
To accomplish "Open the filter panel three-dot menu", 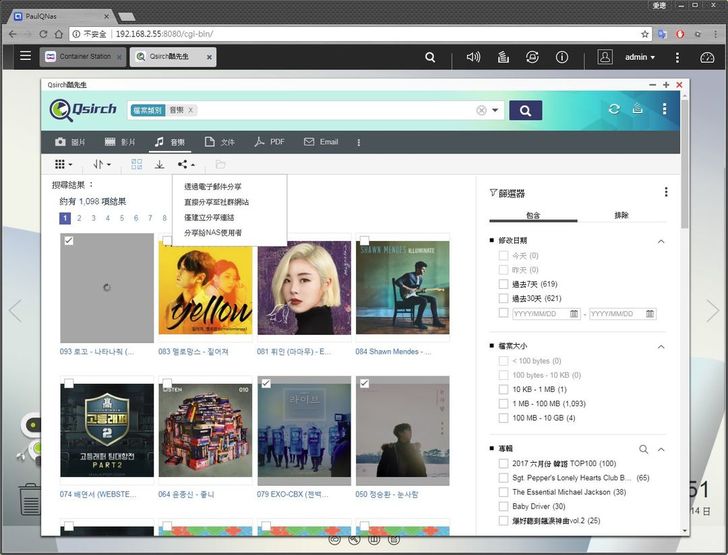I will click(x=666, y=192).
